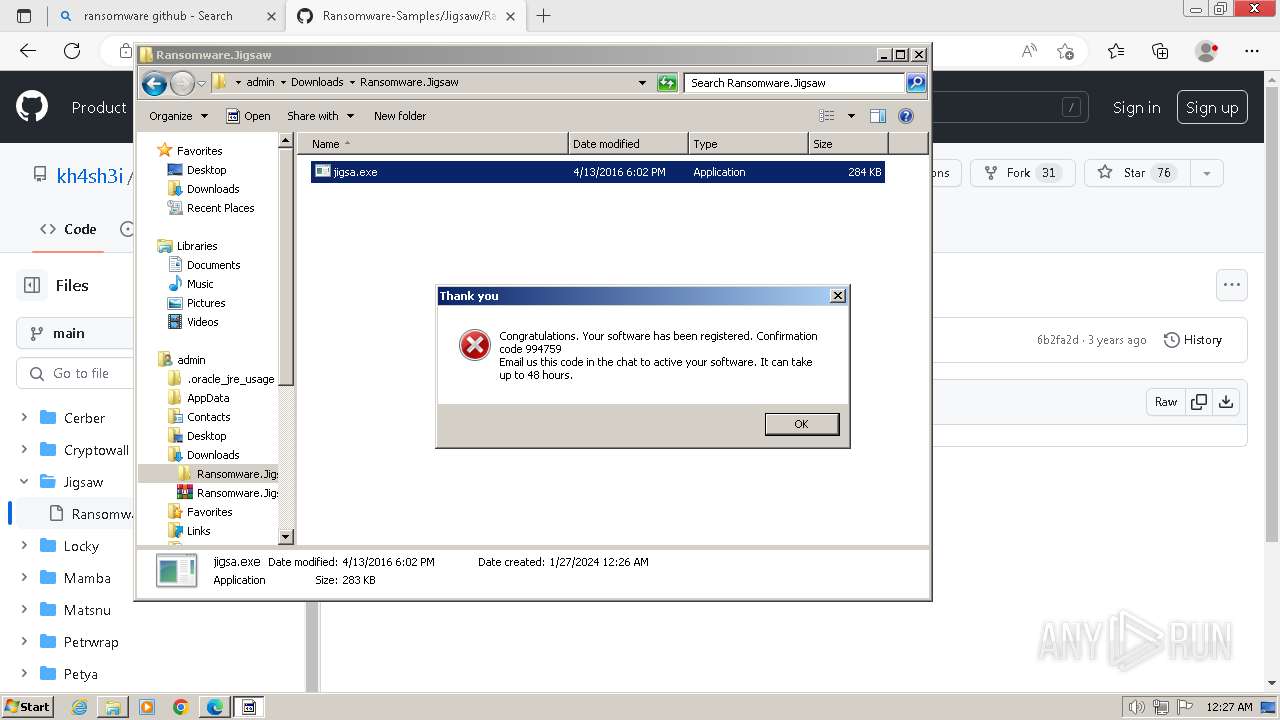This screenshot has width=1280, height=720.
Task: Click OK in the Thank you dialog
Action: click(x=801, y=424)
